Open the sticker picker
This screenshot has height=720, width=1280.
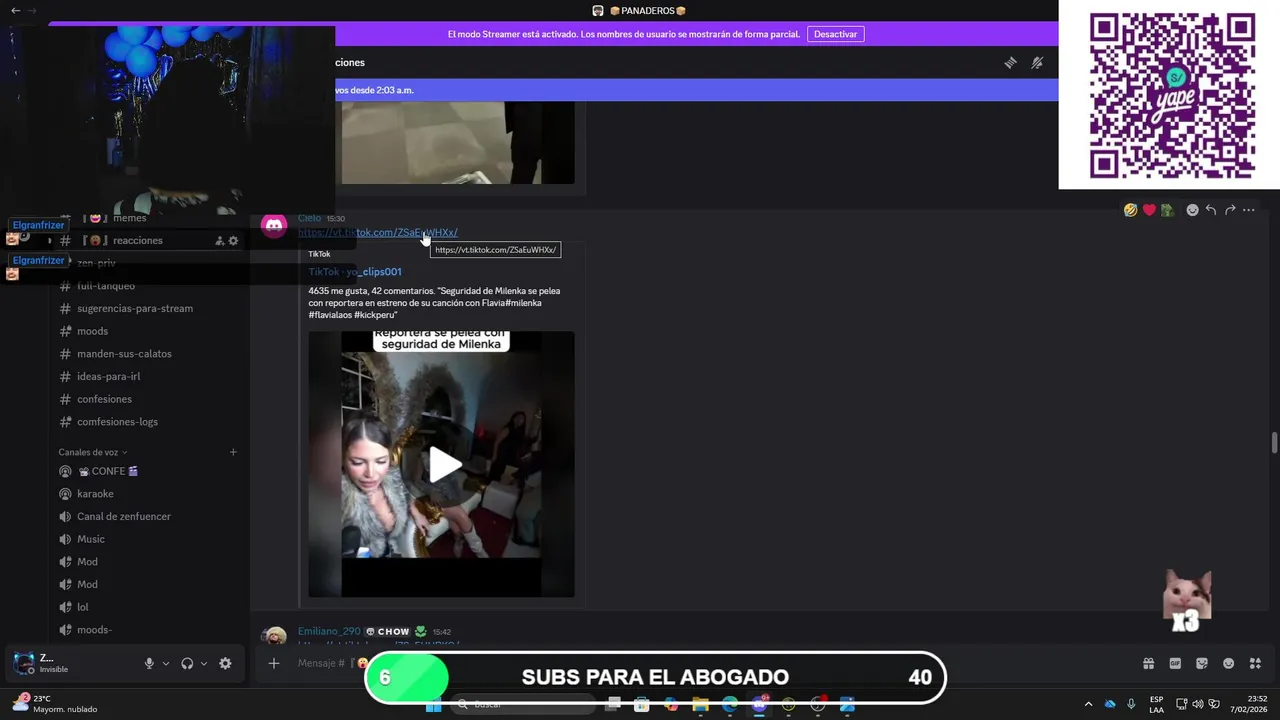[x=1202, y=663]
